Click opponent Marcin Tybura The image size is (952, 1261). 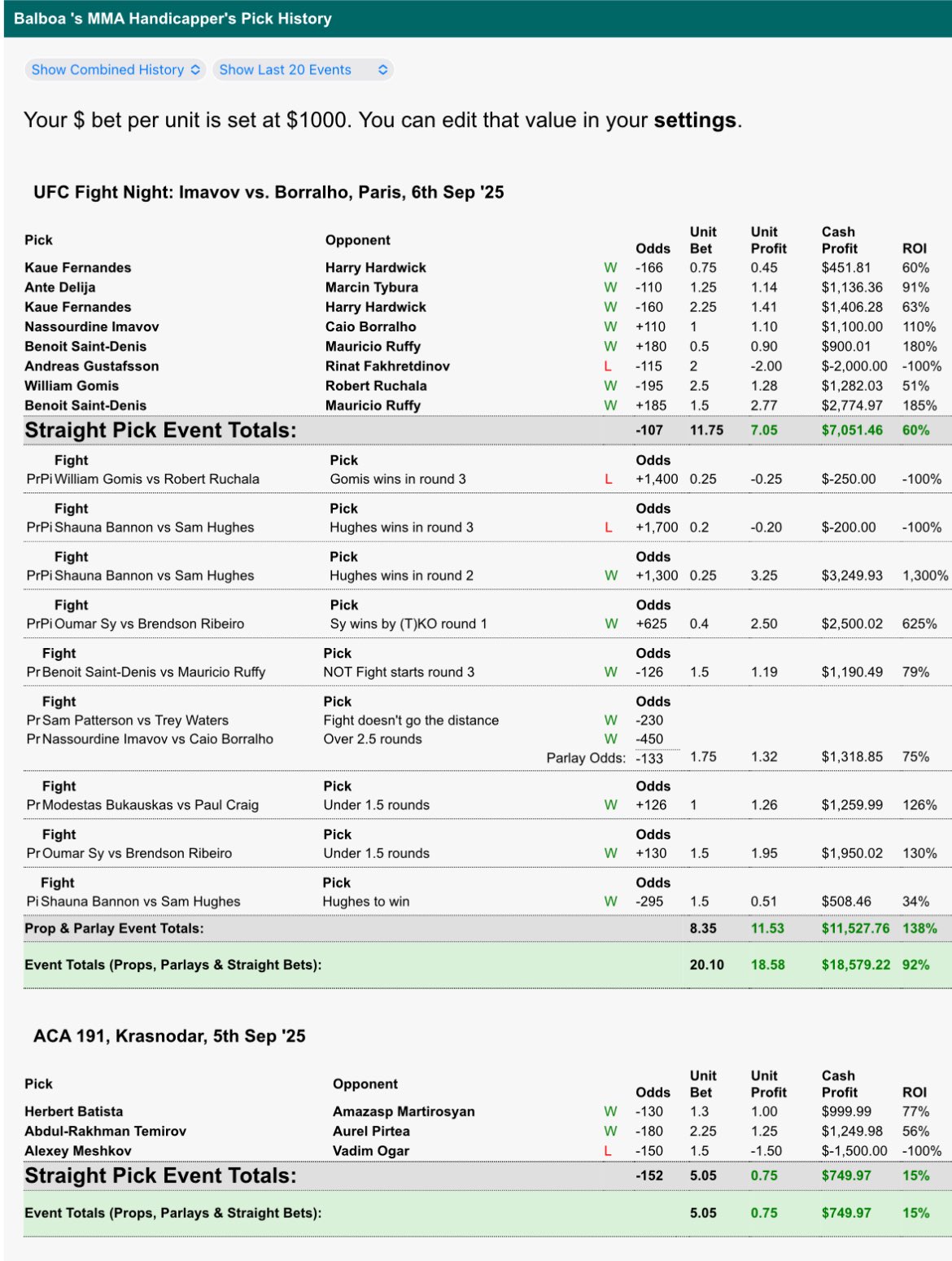(x=371, y=287)
